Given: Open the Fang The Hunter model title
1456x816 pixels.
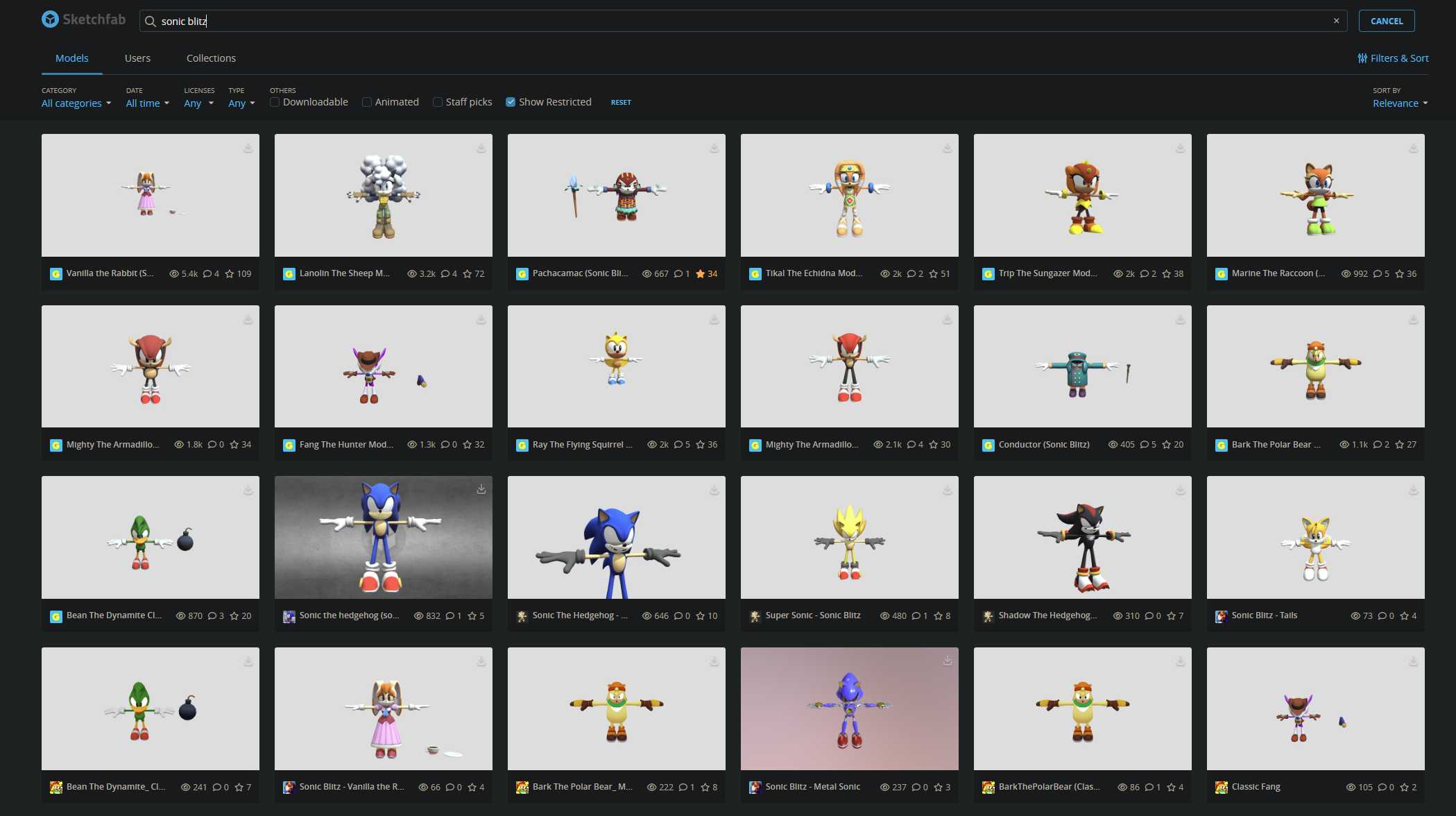Looking at the screenshot, I should [x=346, y=445].
